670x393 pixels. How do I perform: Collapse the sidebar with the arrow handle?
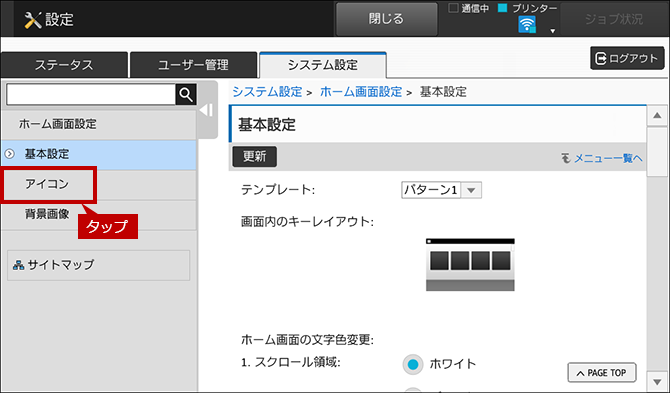207,110
